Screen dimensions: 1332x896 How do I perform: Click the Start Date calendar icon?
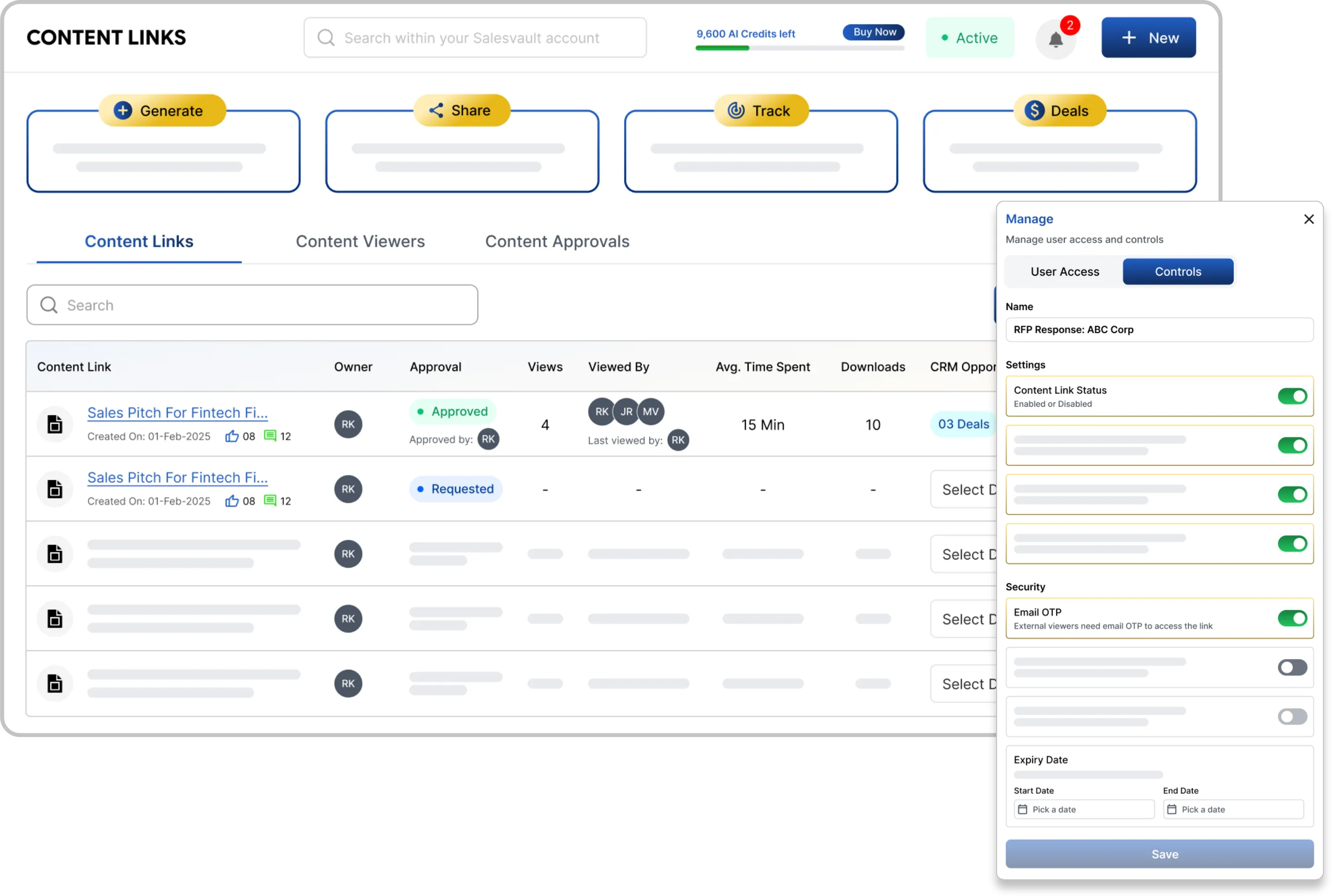click(x=1023, y=810)
